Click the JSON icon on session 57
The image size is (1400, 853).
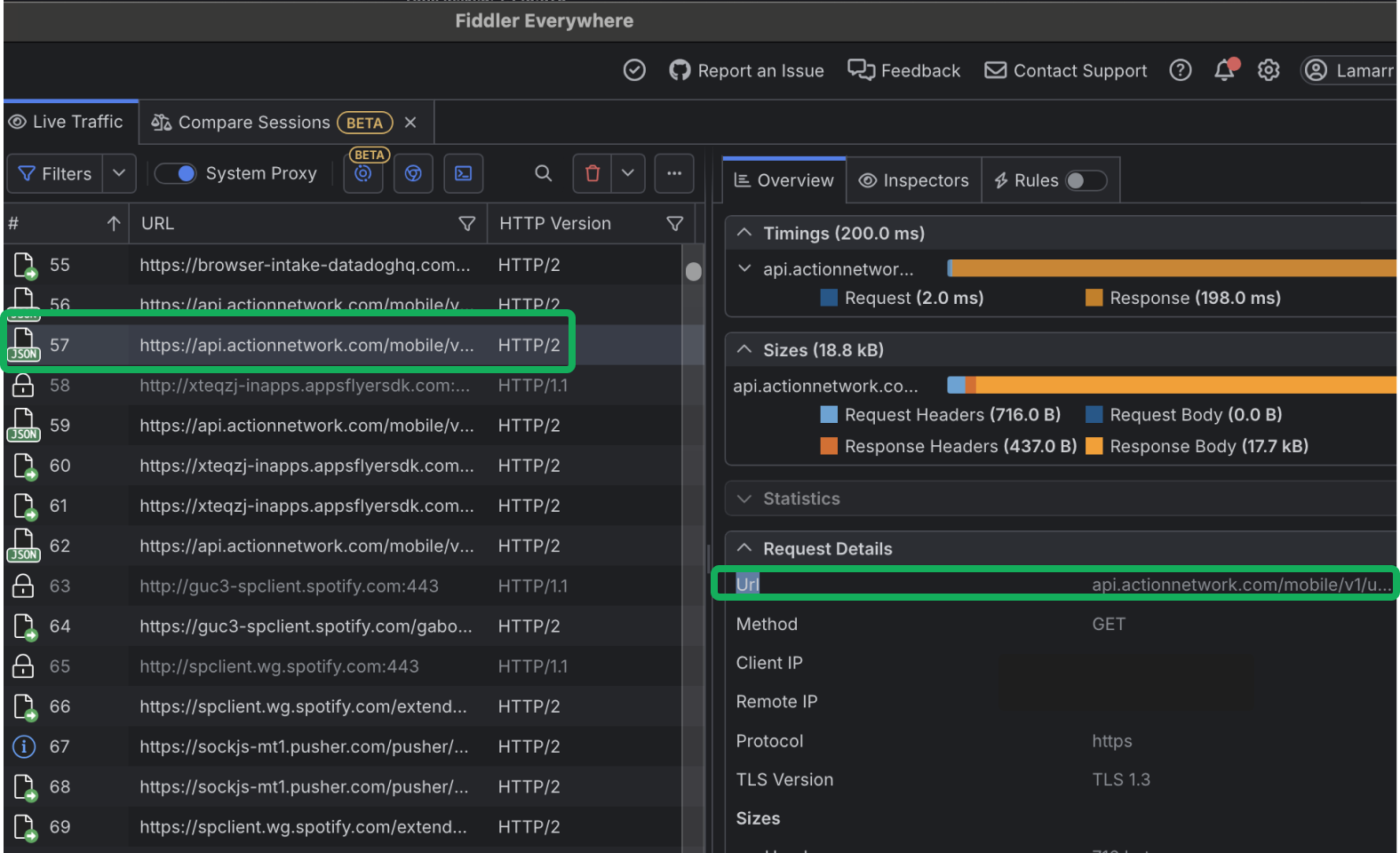(24, 345)
